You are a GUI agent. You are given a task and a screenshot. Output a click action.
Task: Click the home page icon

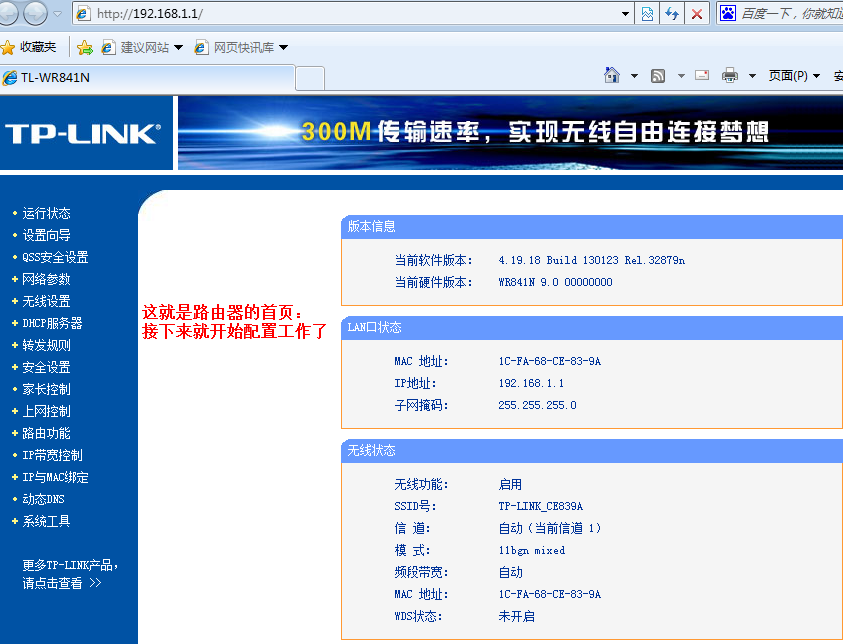click(x=612, y=75)
